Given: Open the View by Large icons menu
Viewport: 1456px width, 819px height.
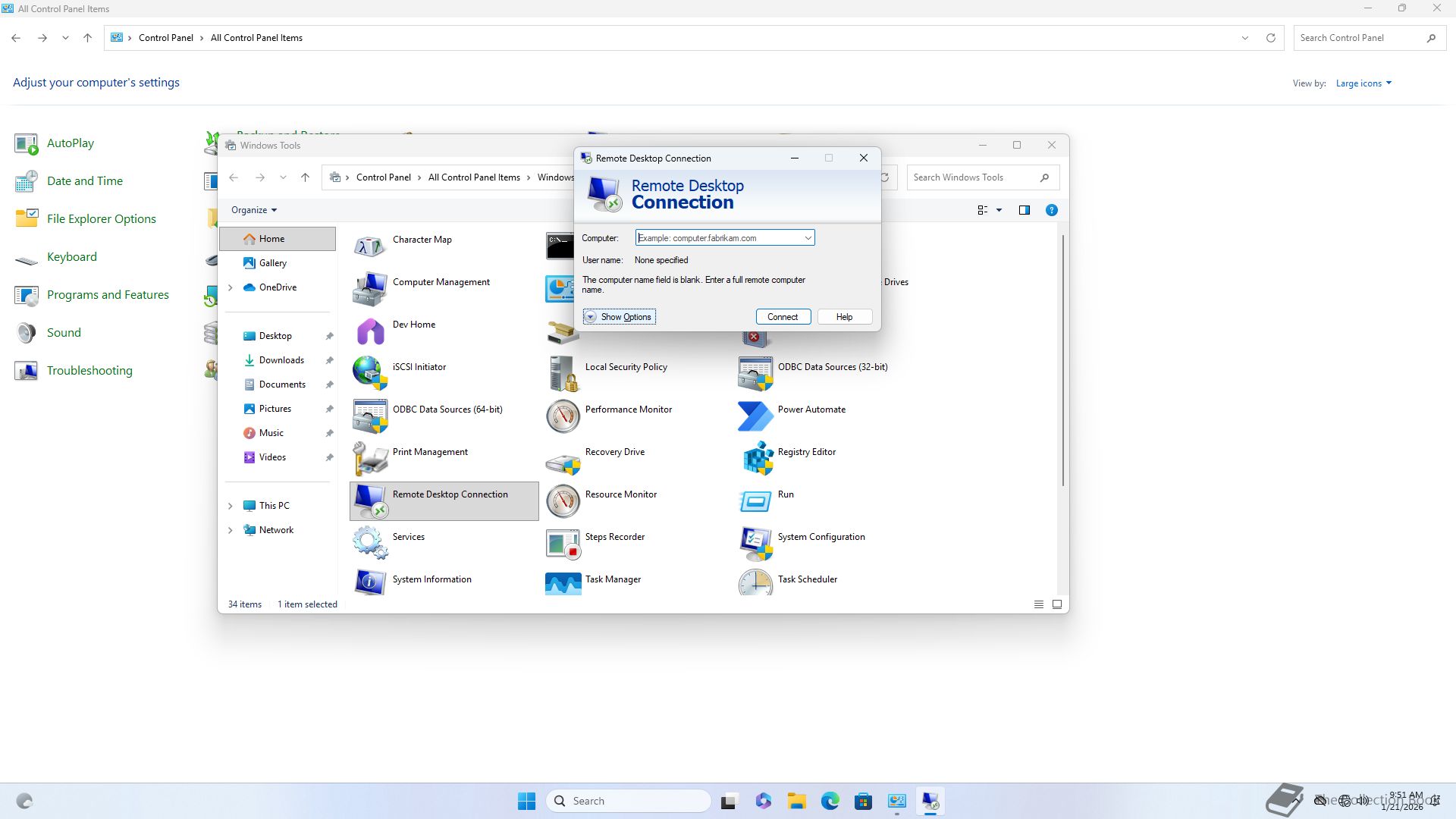Looking at the screenshot, I should 1363,83.
